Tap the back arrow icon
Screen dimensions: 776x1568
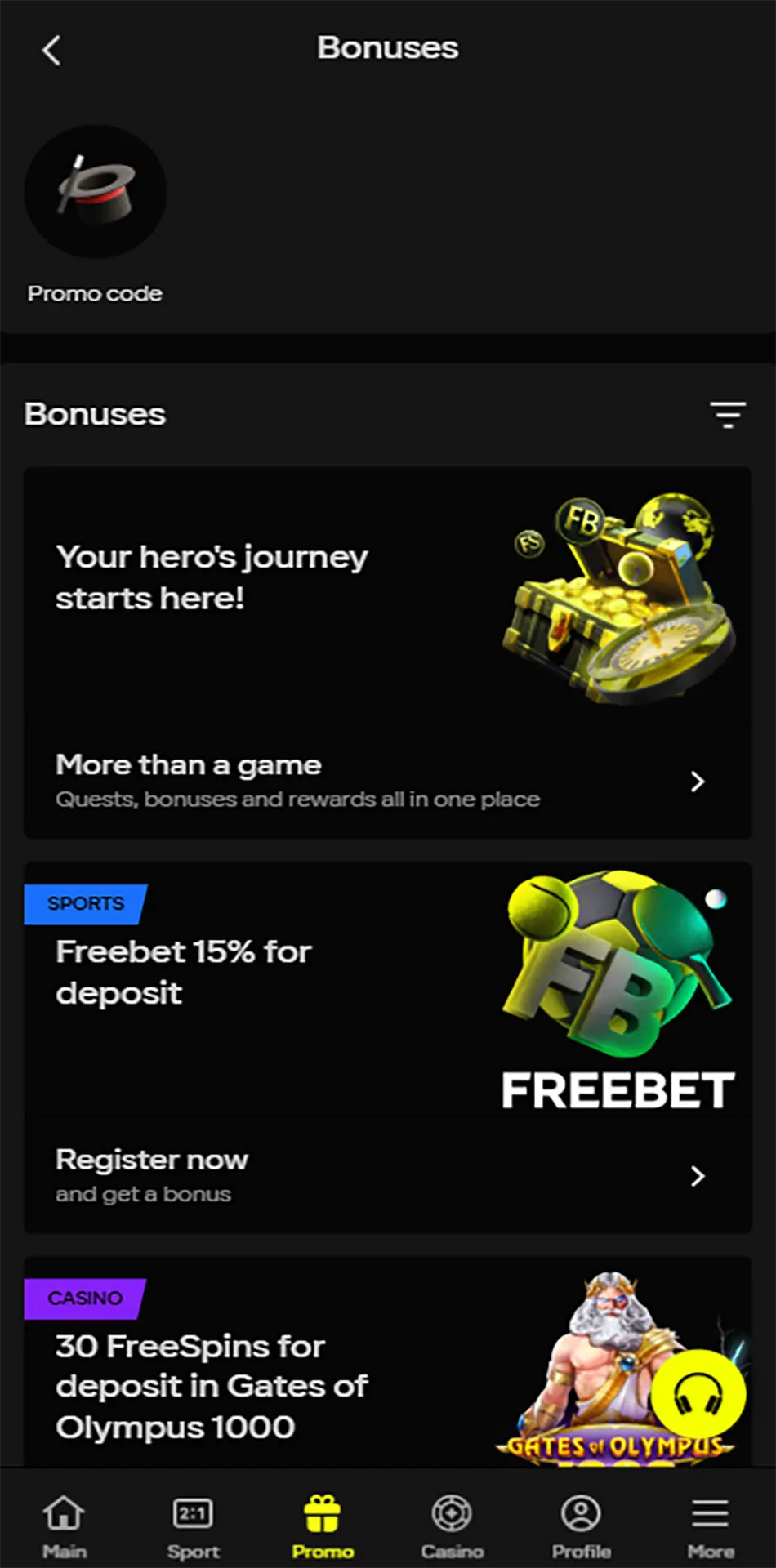(51, 50)
